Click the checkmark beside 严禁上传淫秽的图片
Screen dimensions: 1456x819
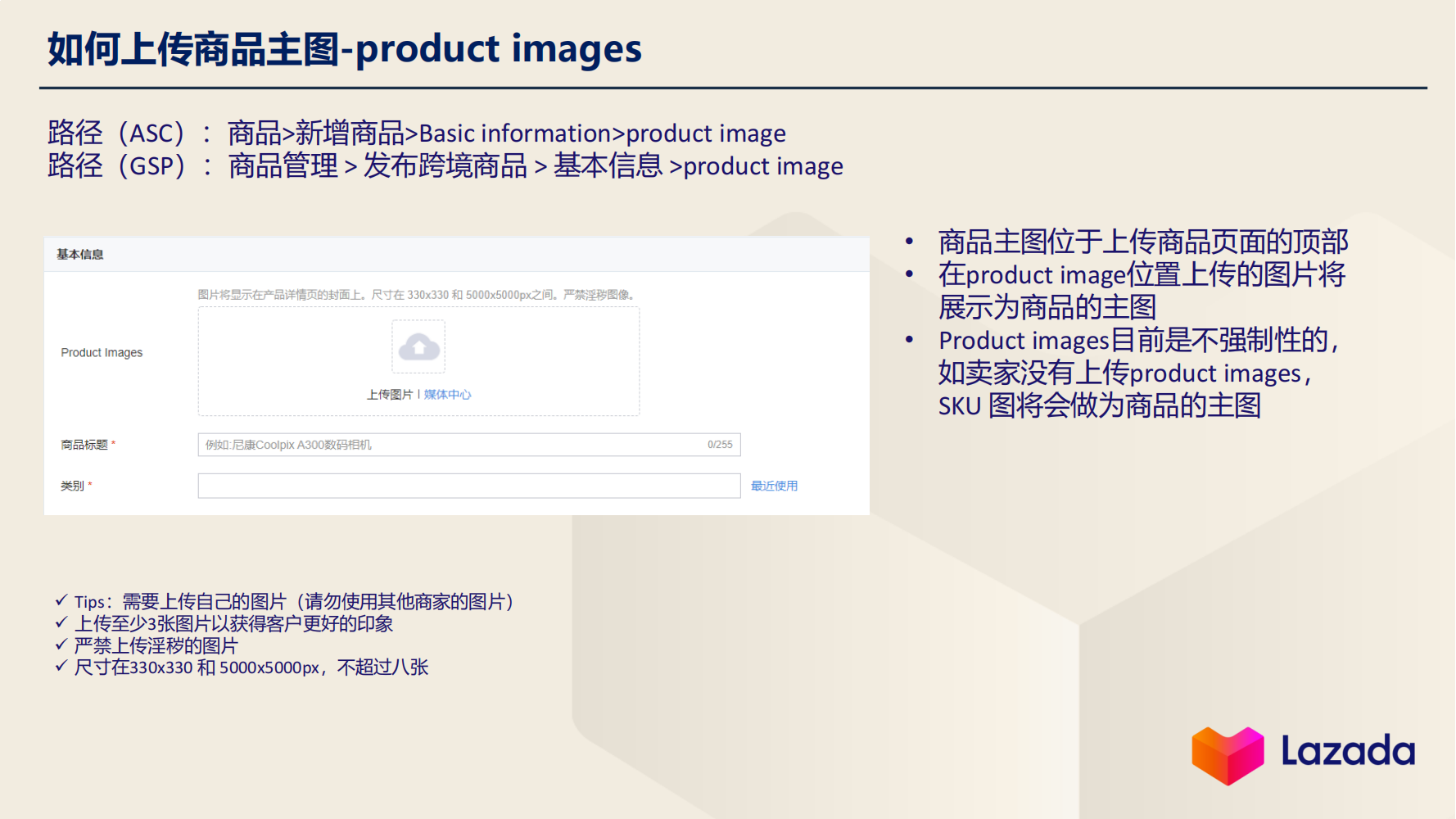pyautogui.click(x=61, y=645)
